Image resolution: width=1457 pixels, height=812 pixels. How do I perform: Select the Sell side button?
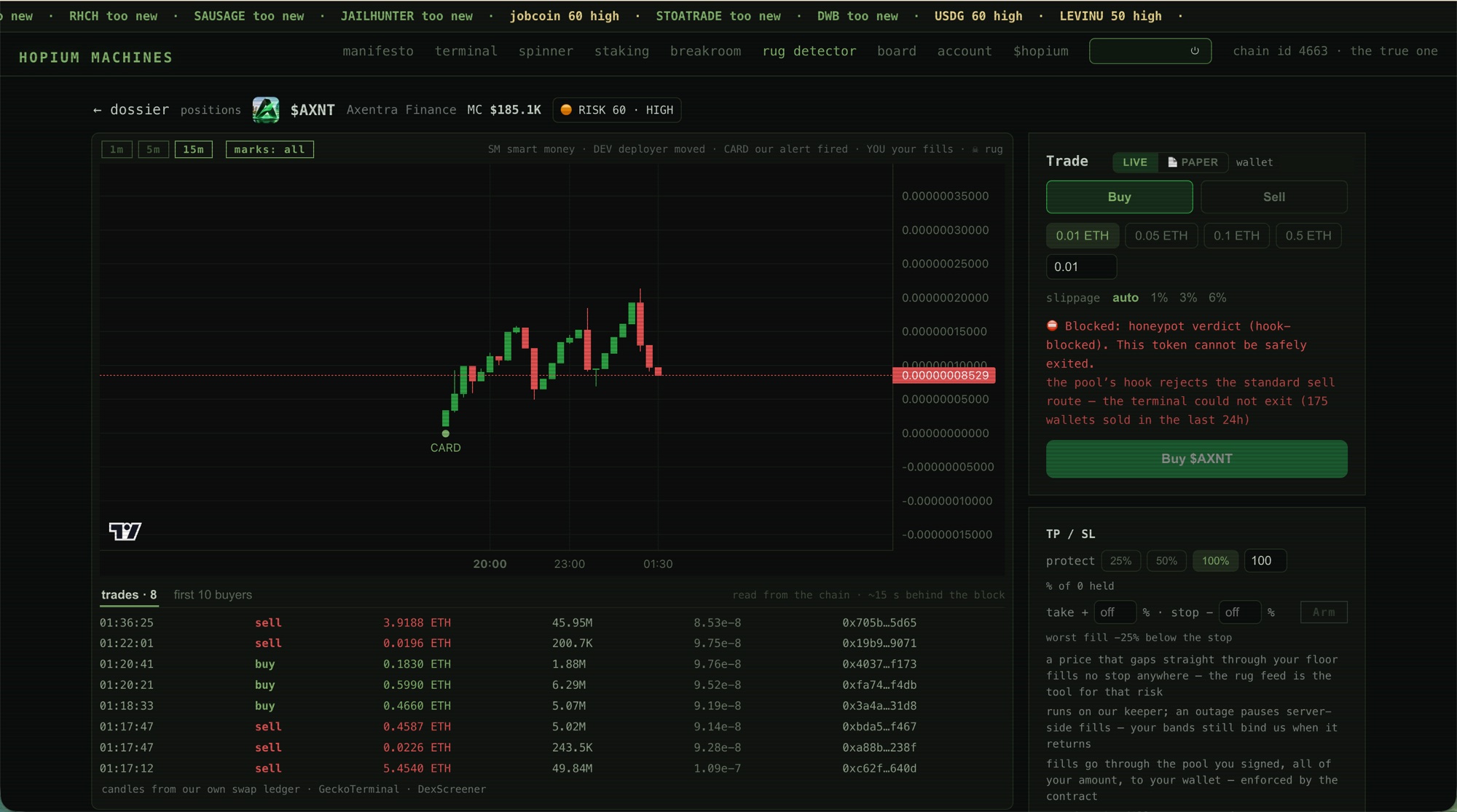pyautogui.click(x=1273, y=197)
